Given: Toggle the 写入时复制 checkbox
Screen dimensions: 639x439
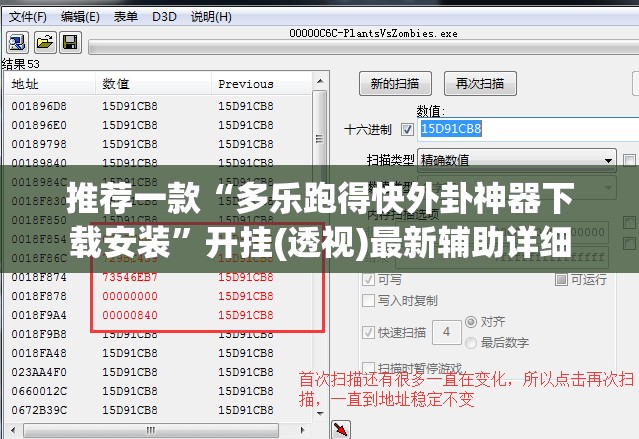Looking at the screenshot, I should point(368,300).
